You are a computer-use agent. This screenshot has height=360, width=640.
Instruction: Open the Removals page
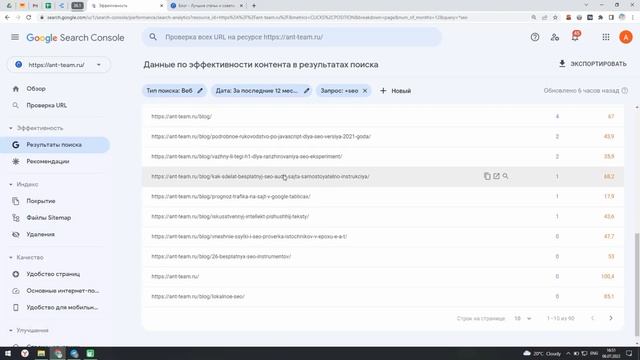coord(40,235)
